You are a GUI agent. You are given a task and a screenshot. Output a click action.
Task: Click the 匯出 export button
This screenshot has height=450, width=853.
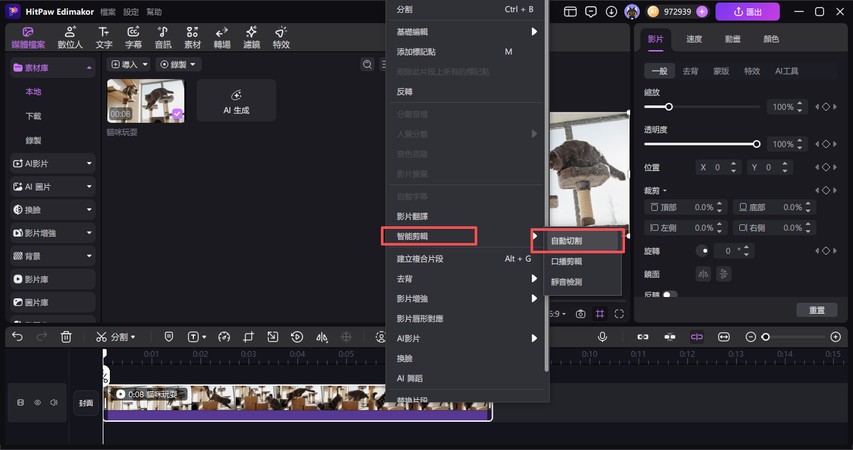pyautogui.click(x=747, y=11)
